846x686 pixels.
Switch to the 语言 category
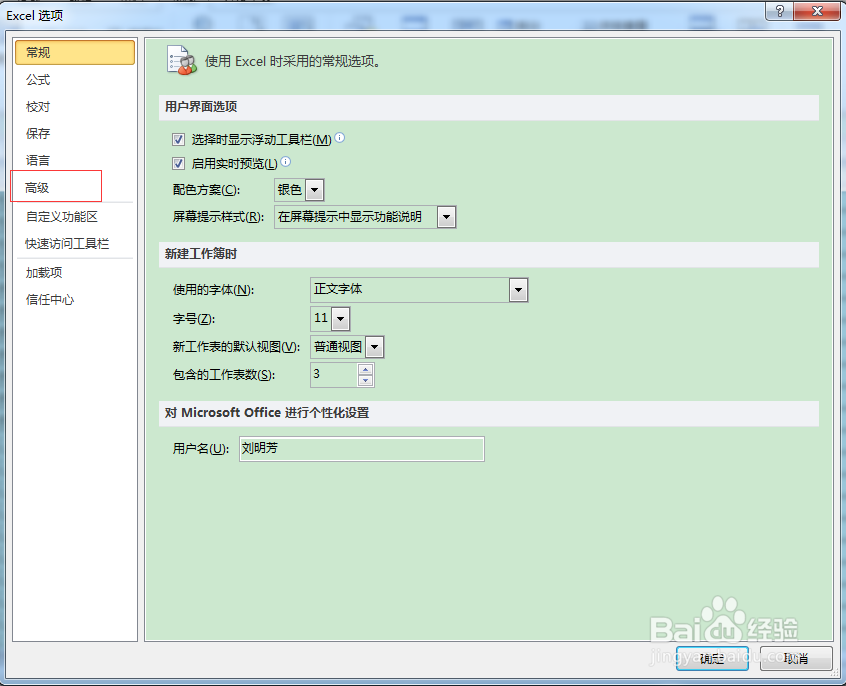pyautogui.click(x=75, y=160)
